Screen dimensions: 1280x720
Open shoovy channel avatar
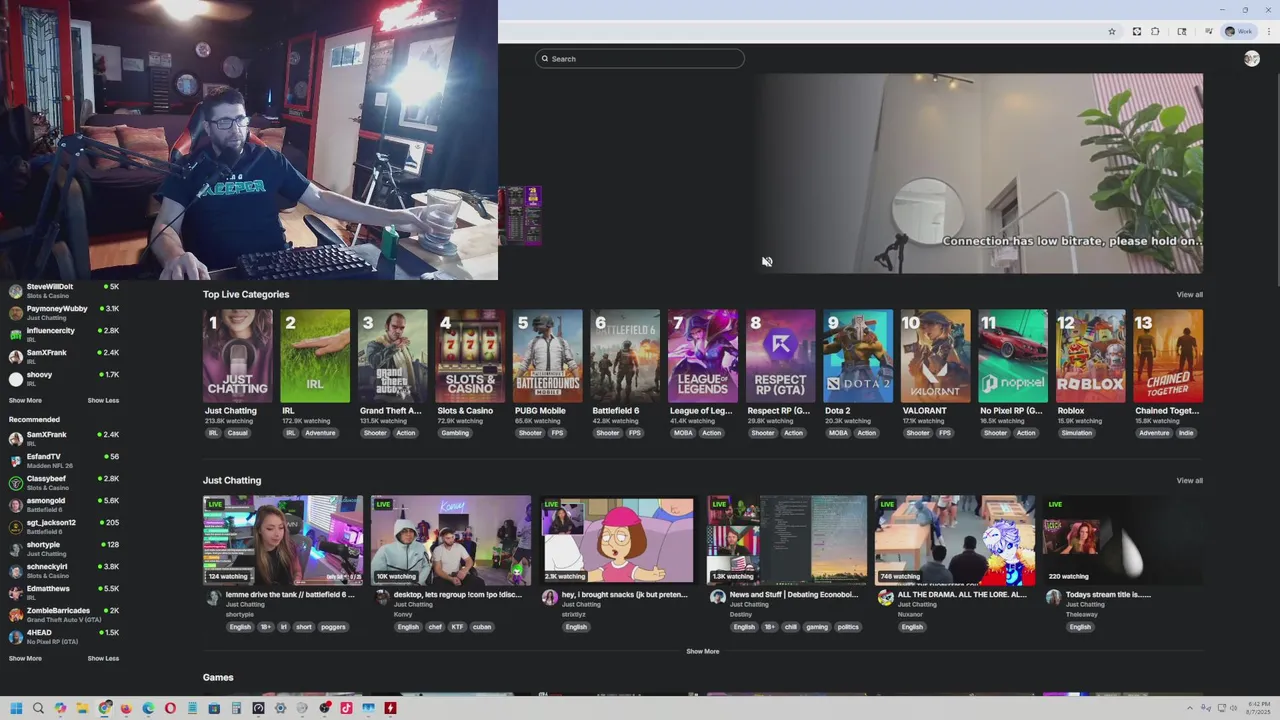click(15, 379)
